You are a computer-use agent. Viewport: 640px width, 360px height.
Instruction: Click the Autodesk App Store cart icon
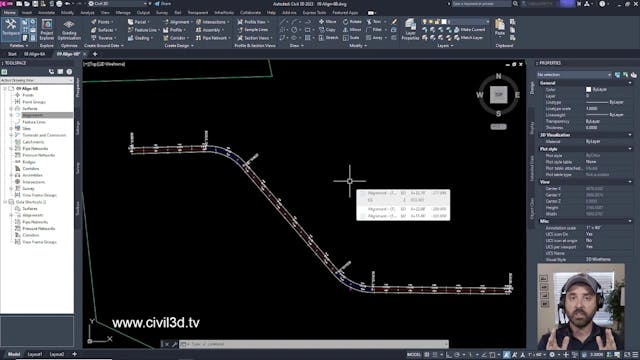tap(579, 4)
